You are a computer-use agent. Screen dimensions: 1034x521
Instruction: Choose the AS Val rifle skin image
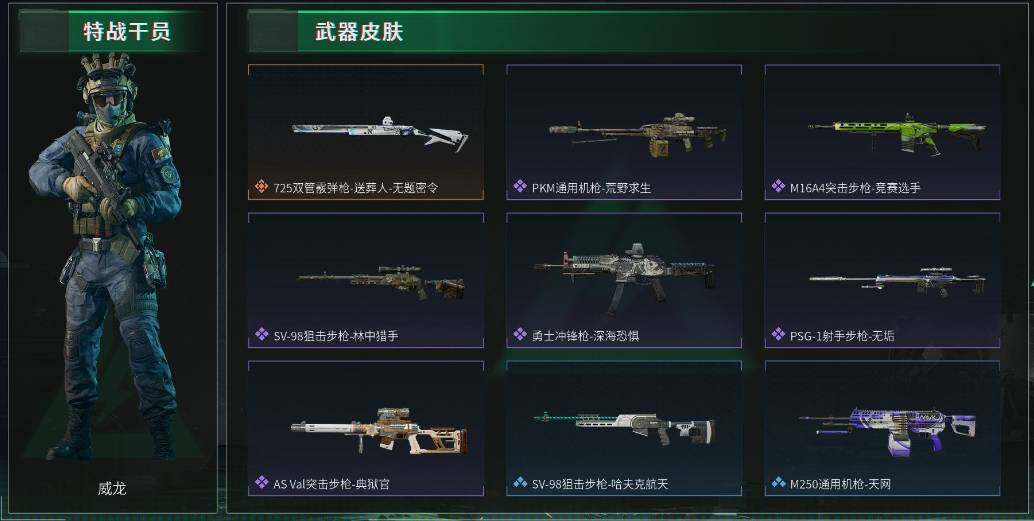coord(379,431)
